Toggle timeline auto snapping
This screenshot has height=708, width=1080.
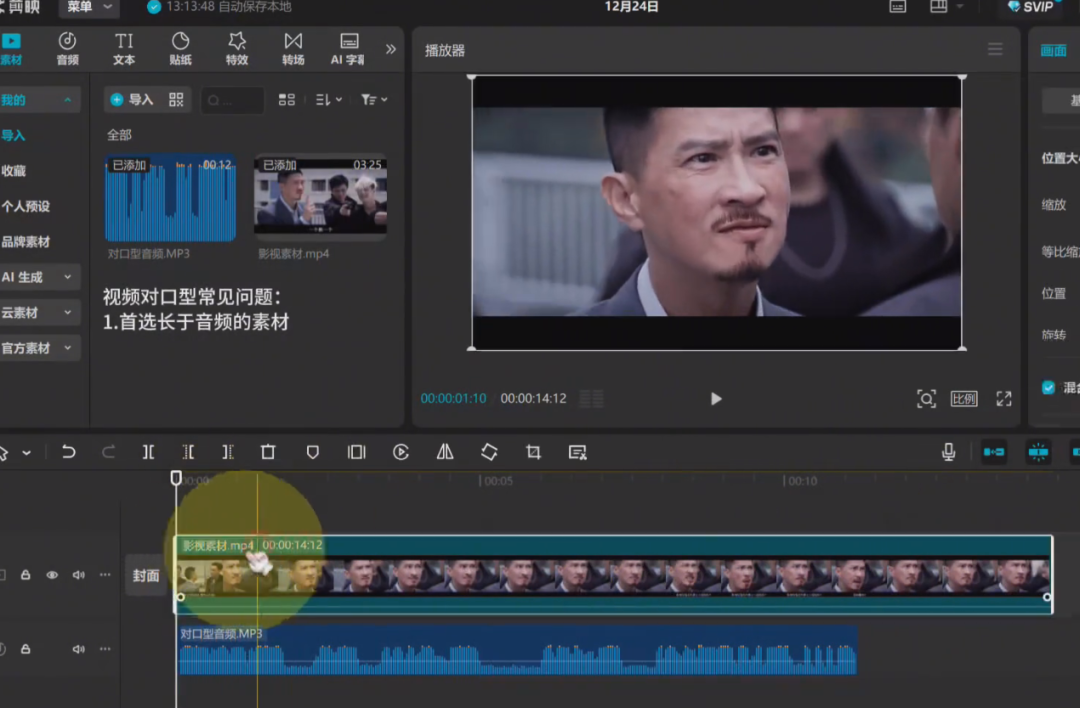tap(1038, 452)
